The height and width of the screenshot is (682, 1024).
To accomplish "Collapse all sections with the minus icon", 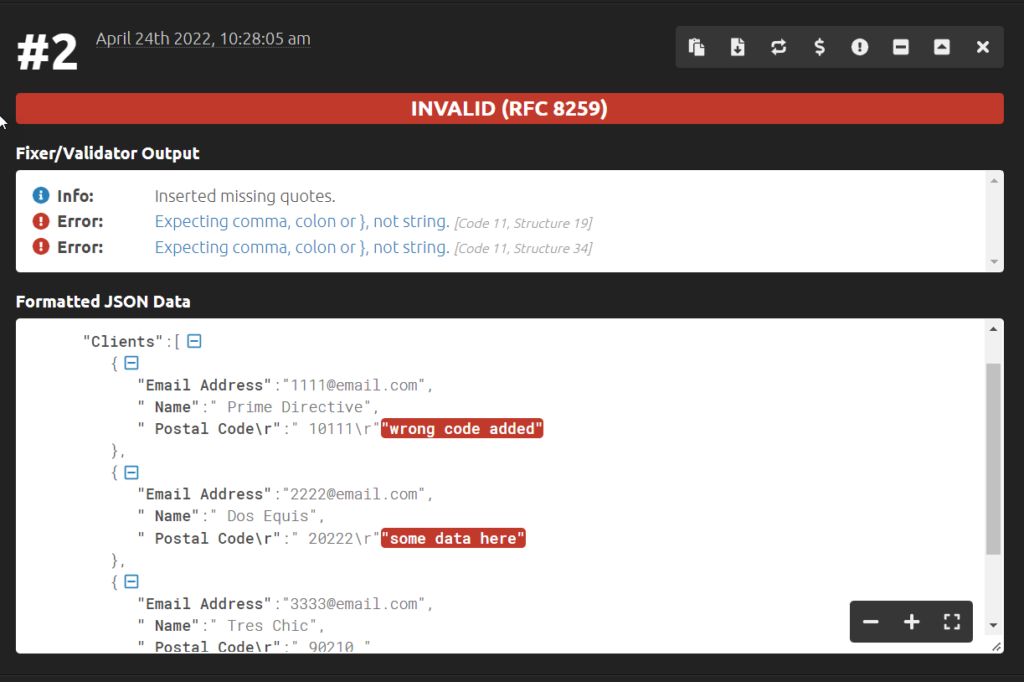I will point(900,47).
